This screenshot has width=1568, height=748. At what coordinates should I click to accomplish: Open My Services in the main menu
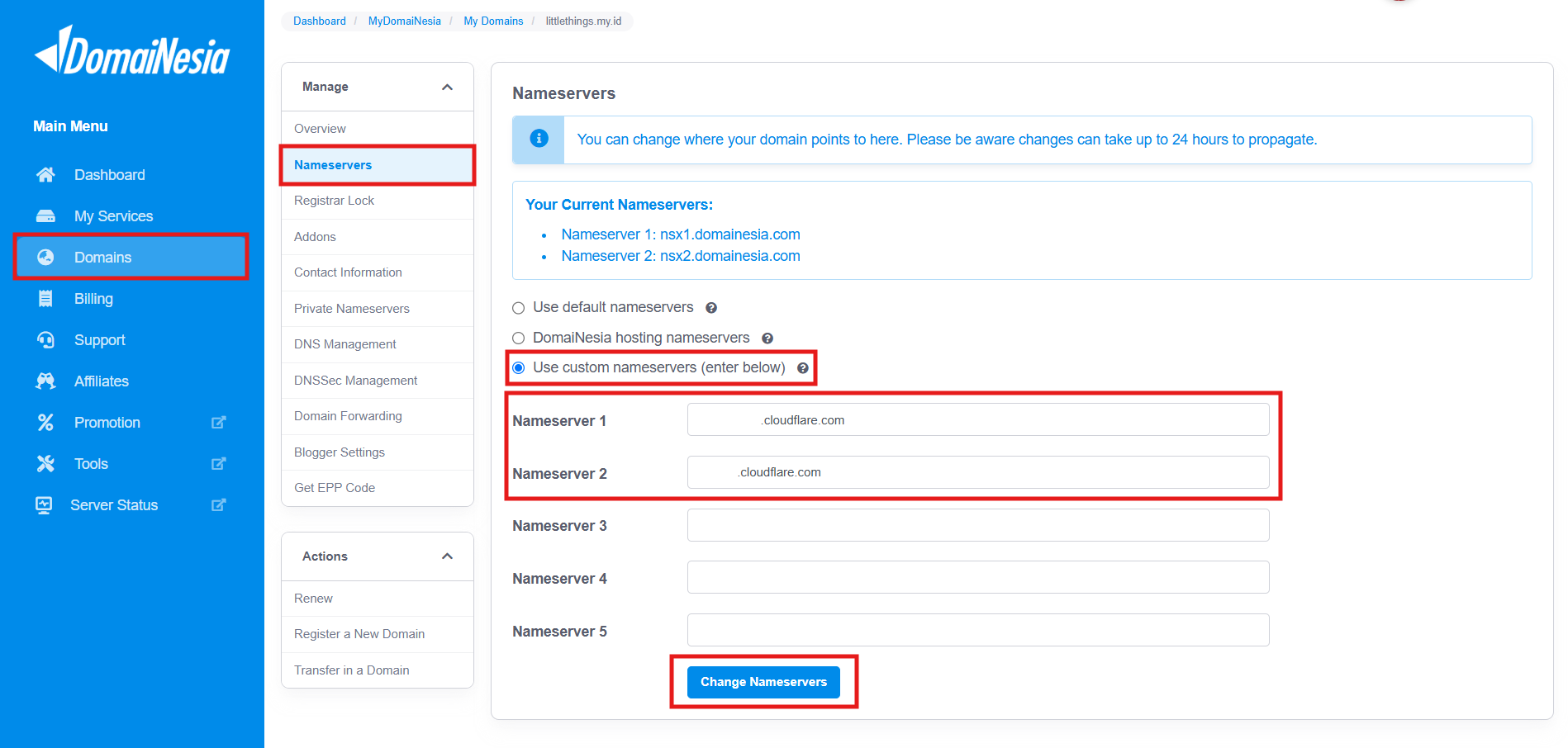(x=113, y=216)
